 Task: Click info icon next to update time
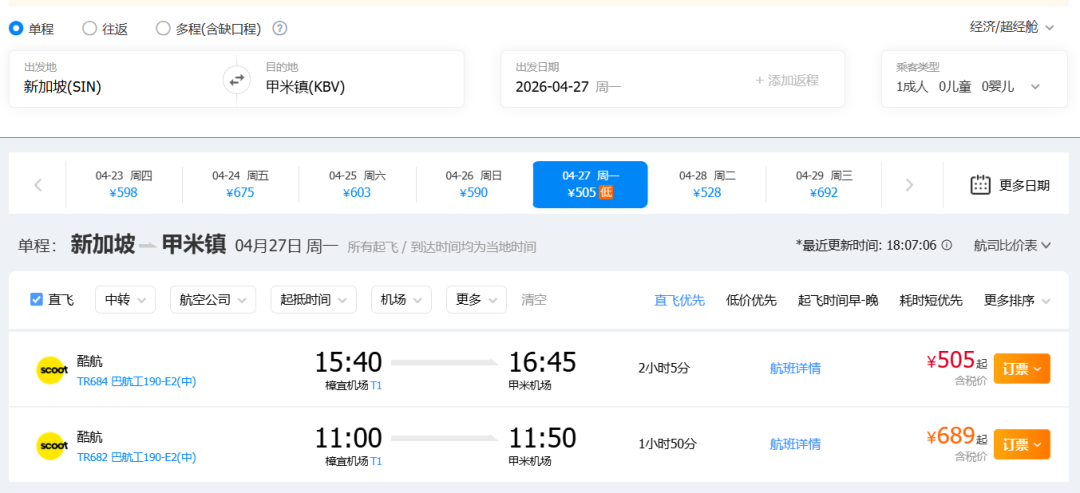click(x=947, y=245)
